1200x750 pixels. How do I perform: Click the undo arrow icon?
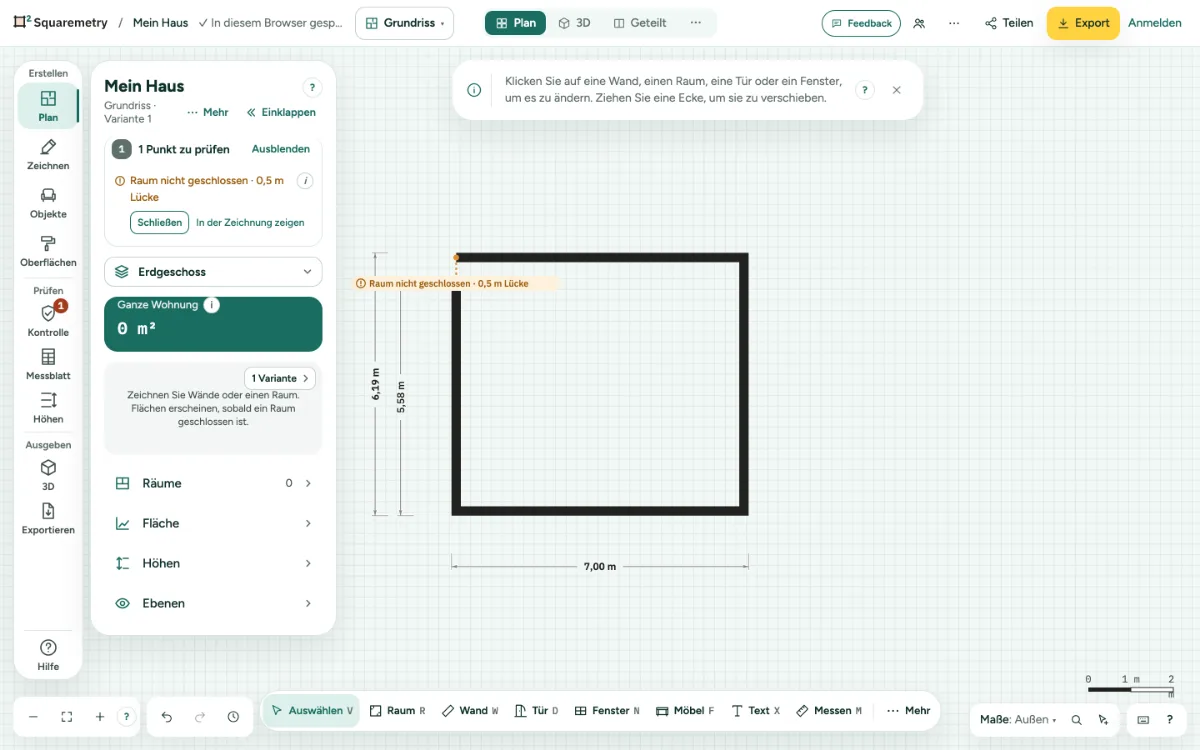click(x=167, y=717)
